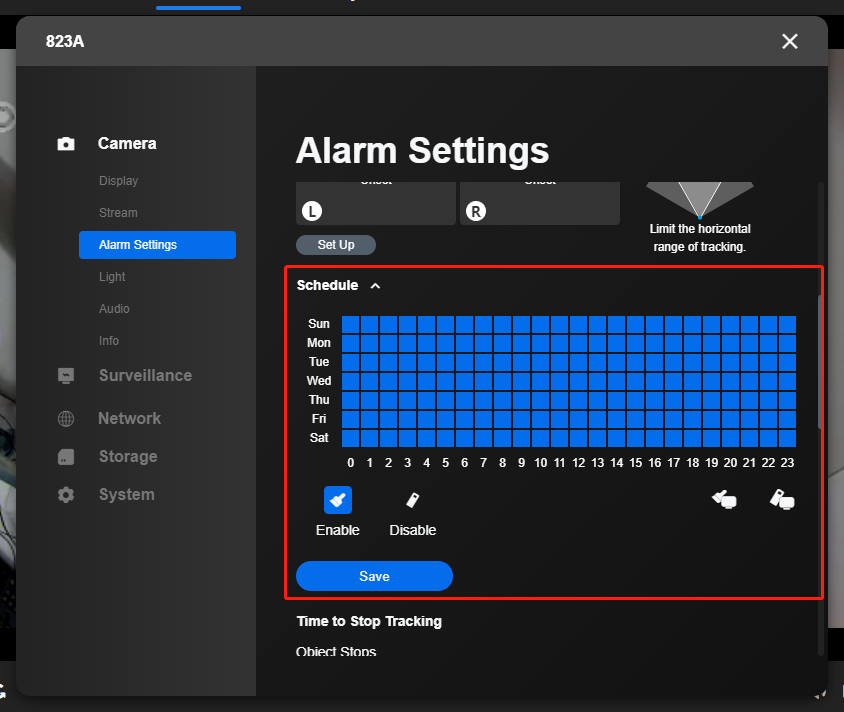Click the System gear icon
Screen dimensions: 844x712
pyautogui.click(x=66, y=495)
